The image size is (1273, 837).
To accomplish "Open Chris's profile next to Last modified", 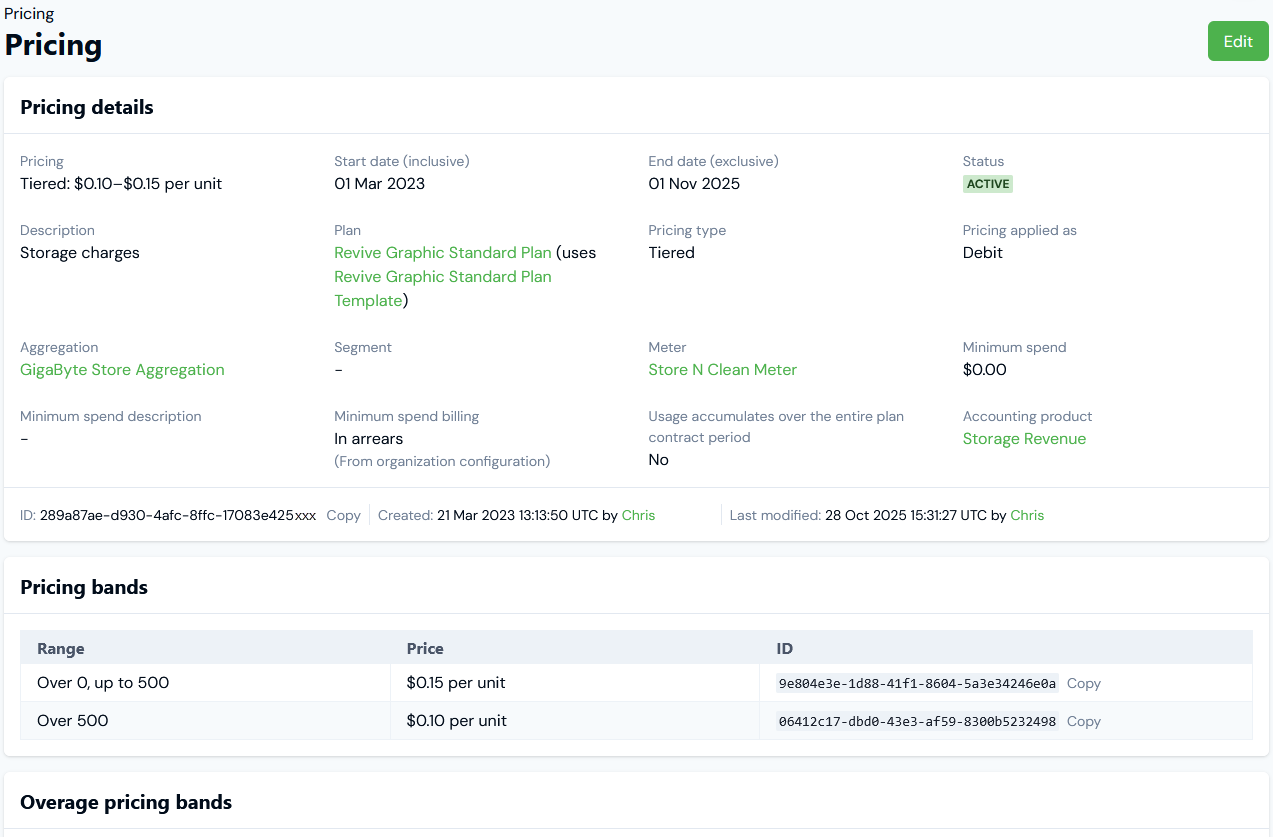I will 1026,516.
